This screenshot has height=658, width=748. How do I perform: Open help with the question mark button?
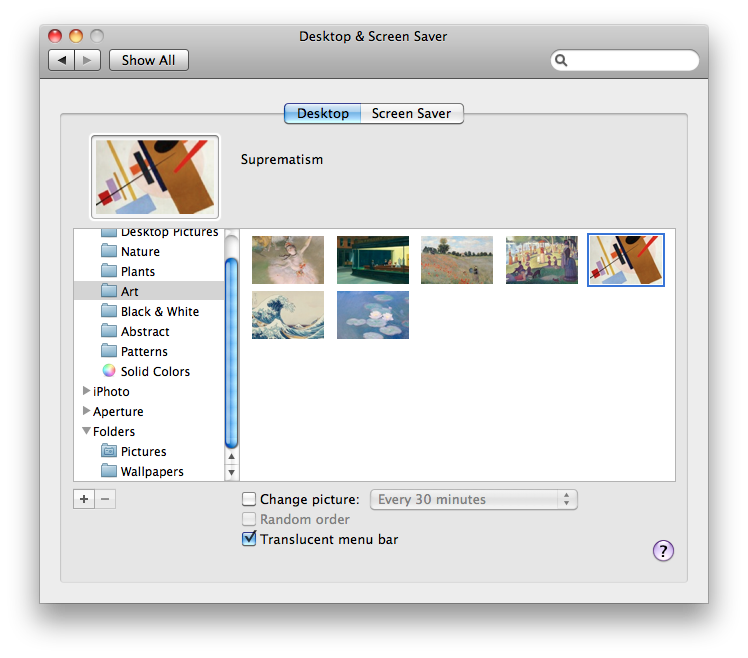[663, 551]
